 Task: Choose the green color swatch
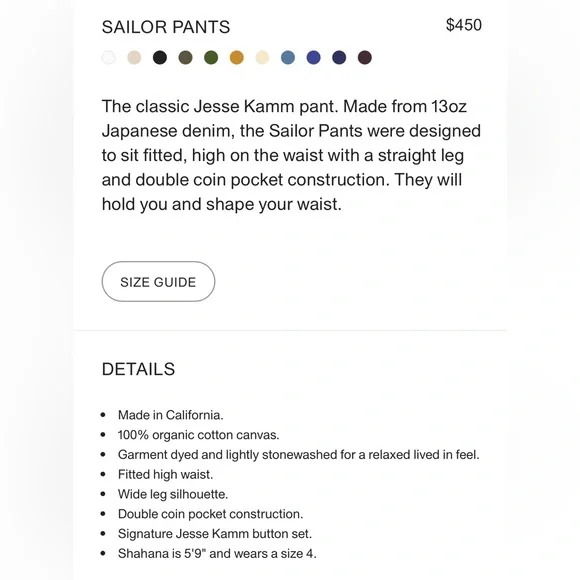click(x=211, y=58)
